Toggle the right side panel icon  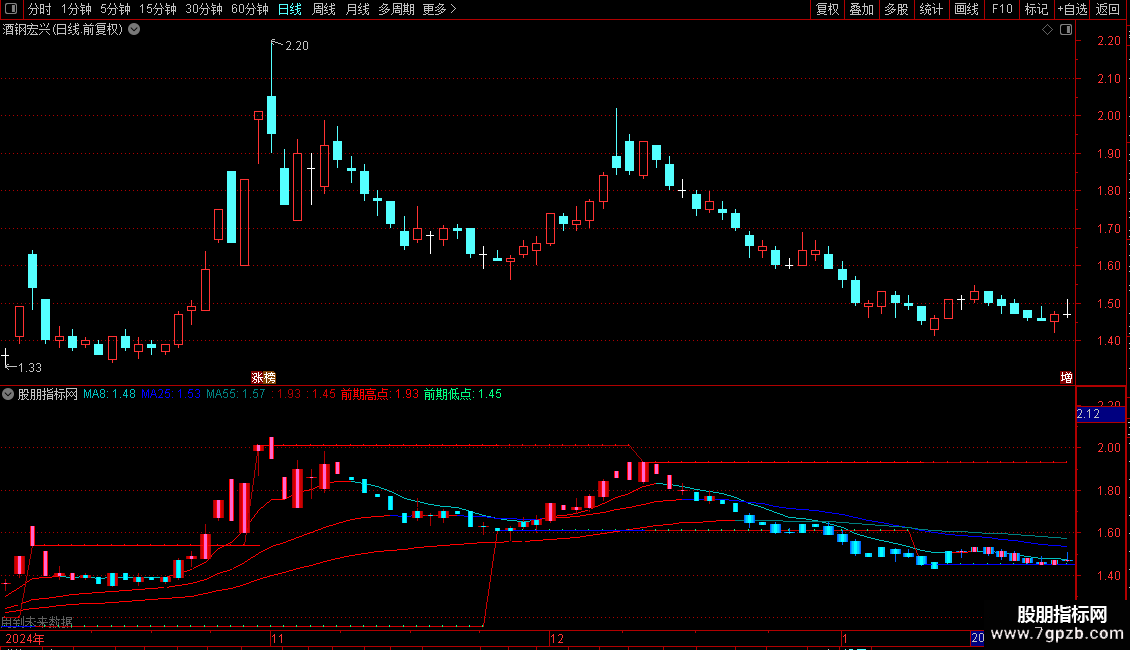click(x=1066, y=30)
